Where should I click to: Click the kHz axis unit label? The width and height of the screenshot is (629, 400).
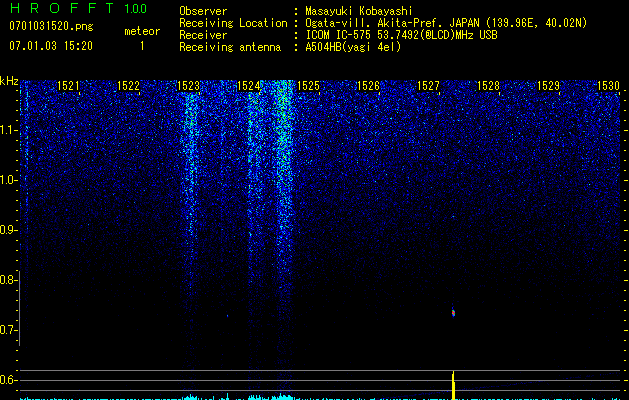[9, 81]
